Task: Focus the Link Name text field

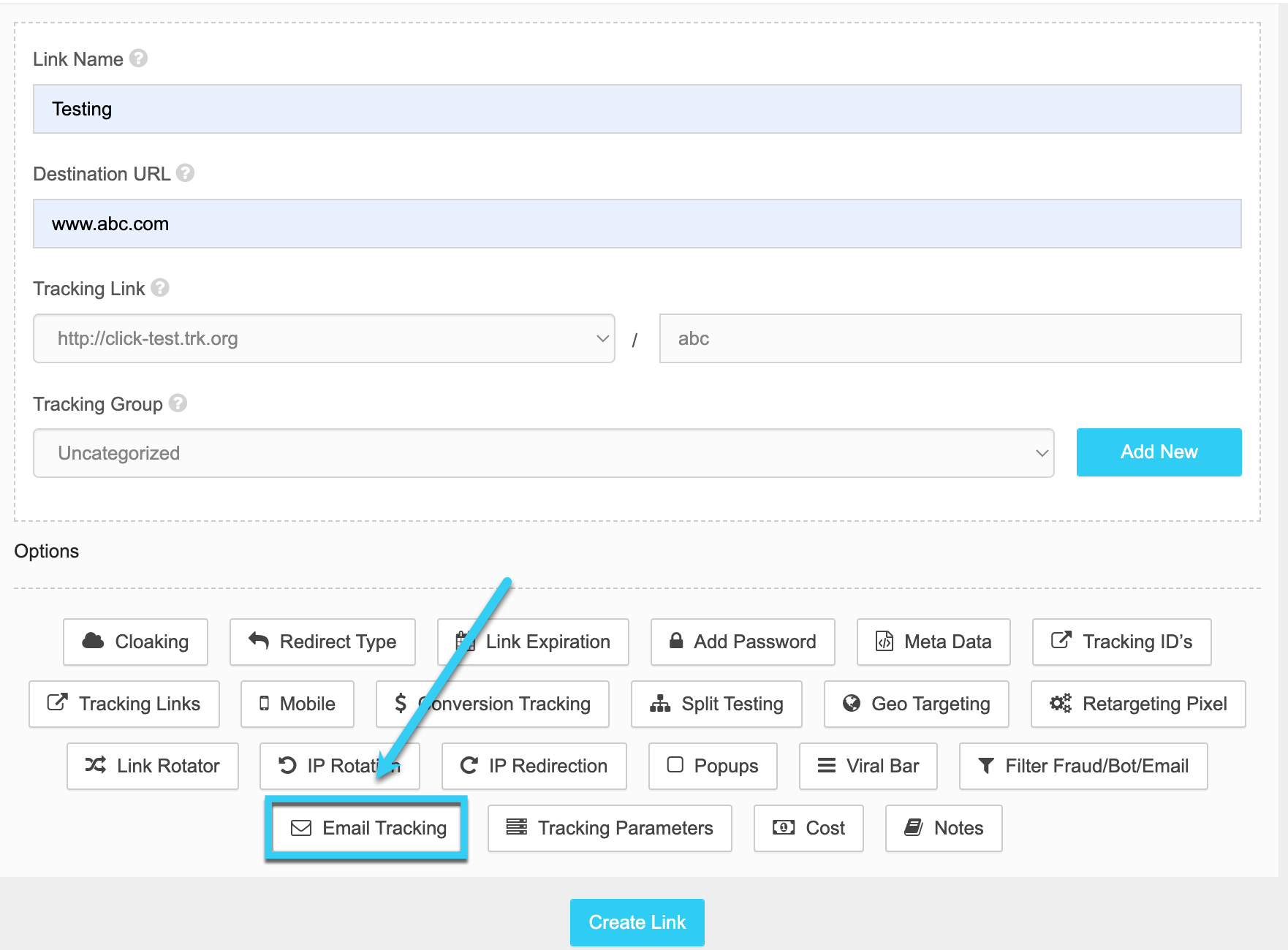Action: 636,109
